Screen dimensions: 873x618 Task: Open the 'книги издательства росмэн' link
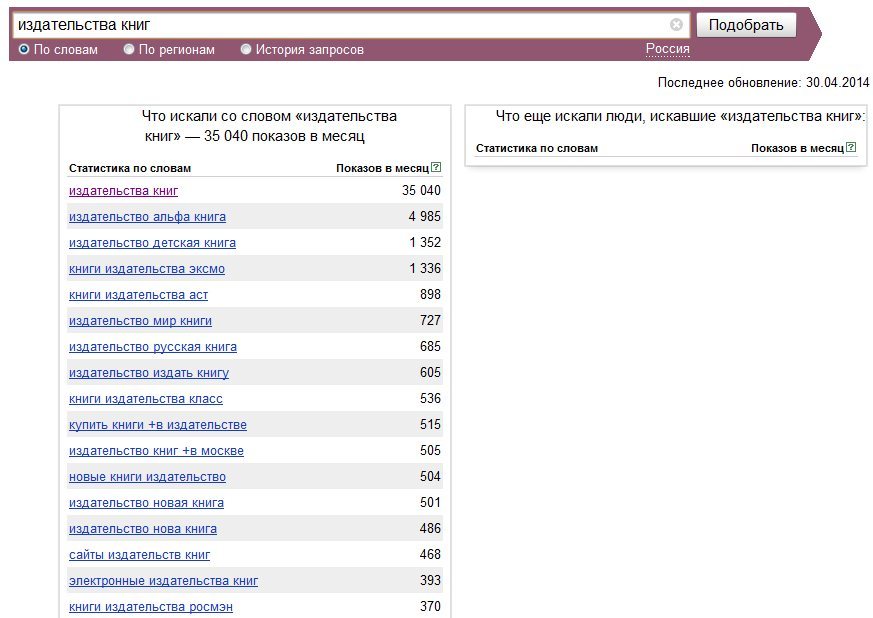(151, 607)
